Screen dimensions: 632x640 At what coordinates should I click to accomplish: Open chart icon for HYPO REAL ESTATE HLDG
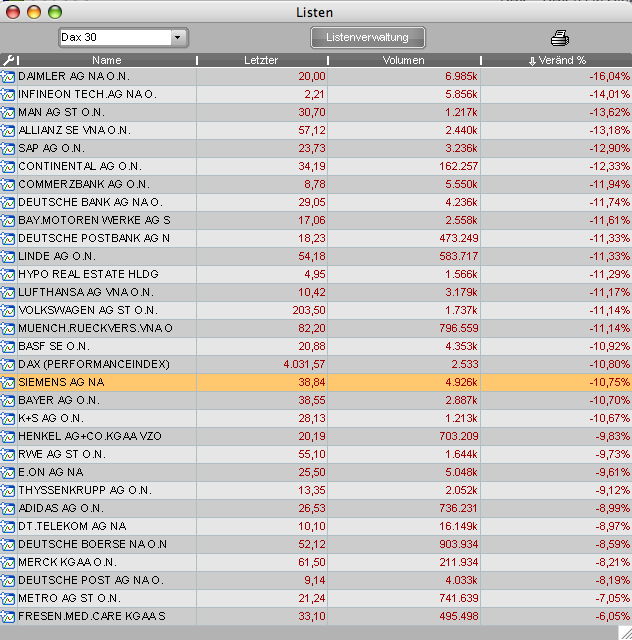tap(8, 274)
